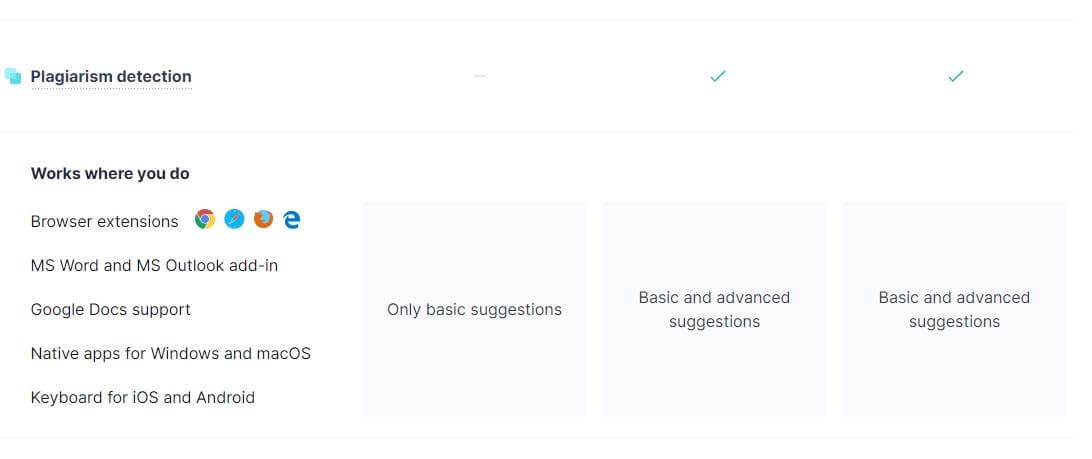This screenshot has width=1092, height=459.
Task: Click the Firefox browser extension icon
Action: [x=263, y=219]
